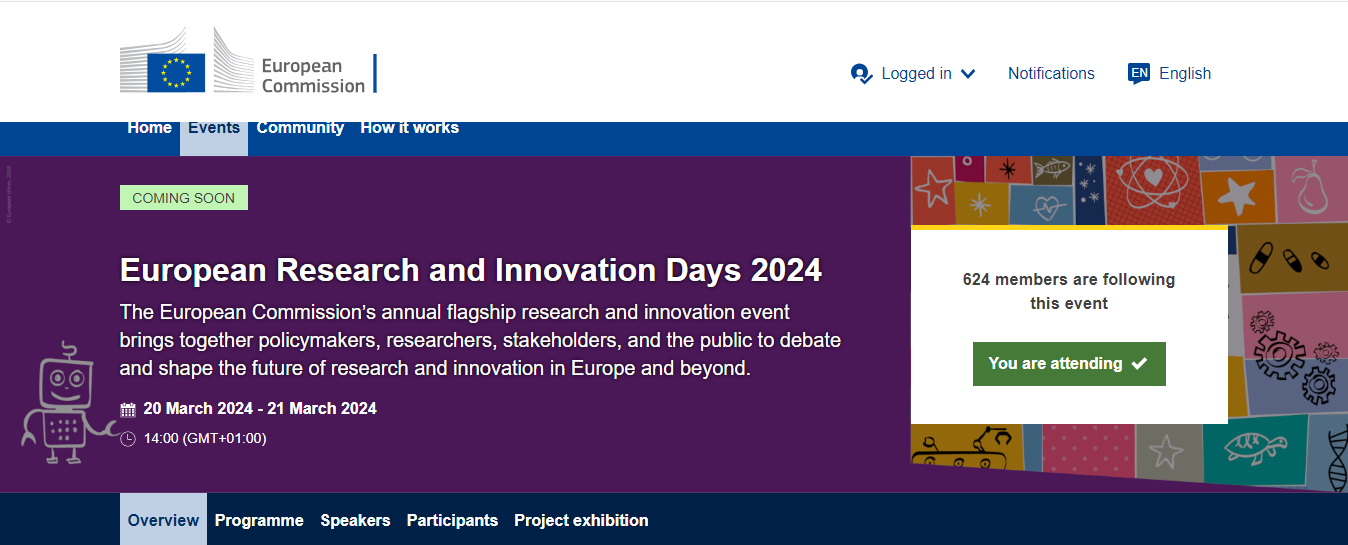Open the Project exhibition tab

point(581,520)
